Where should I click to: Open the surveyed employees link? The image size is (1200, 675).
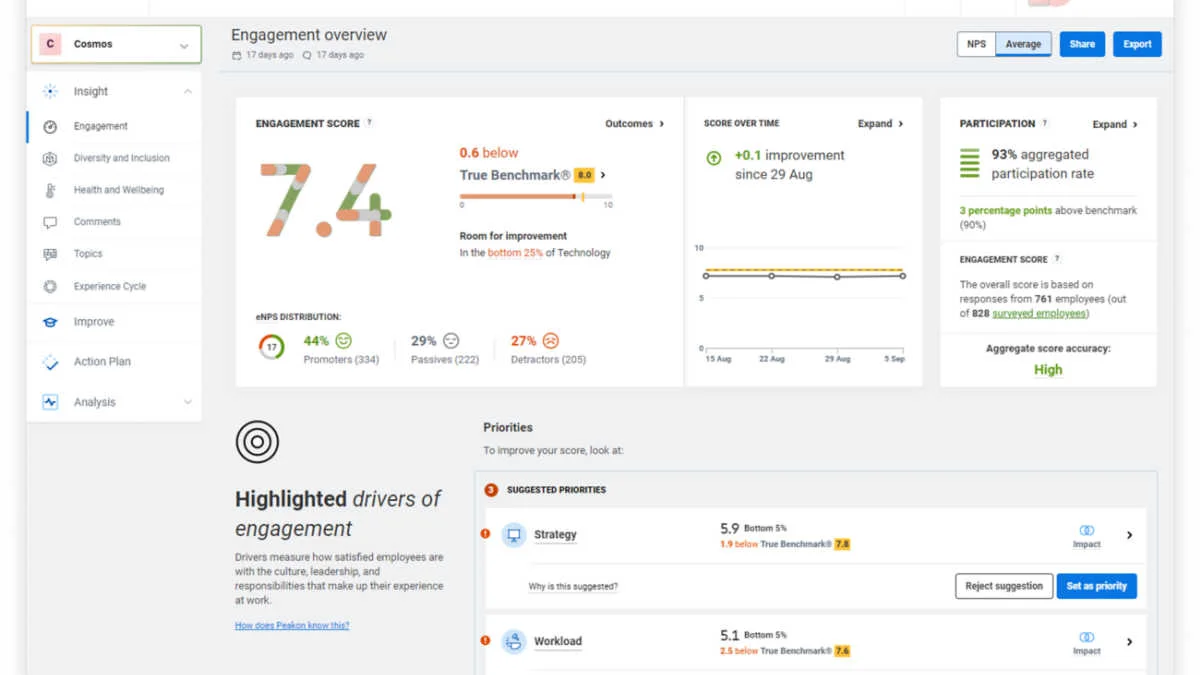pos(1036,313)
